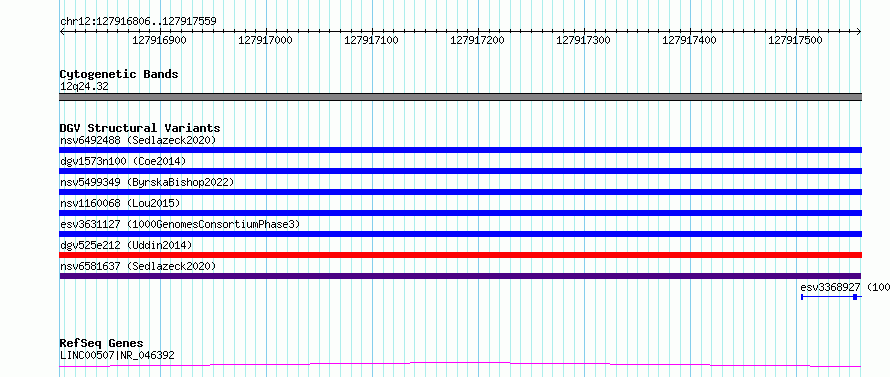Click ruler position 127917000
This screenshot has height=377, width=890.
[266, 40]
